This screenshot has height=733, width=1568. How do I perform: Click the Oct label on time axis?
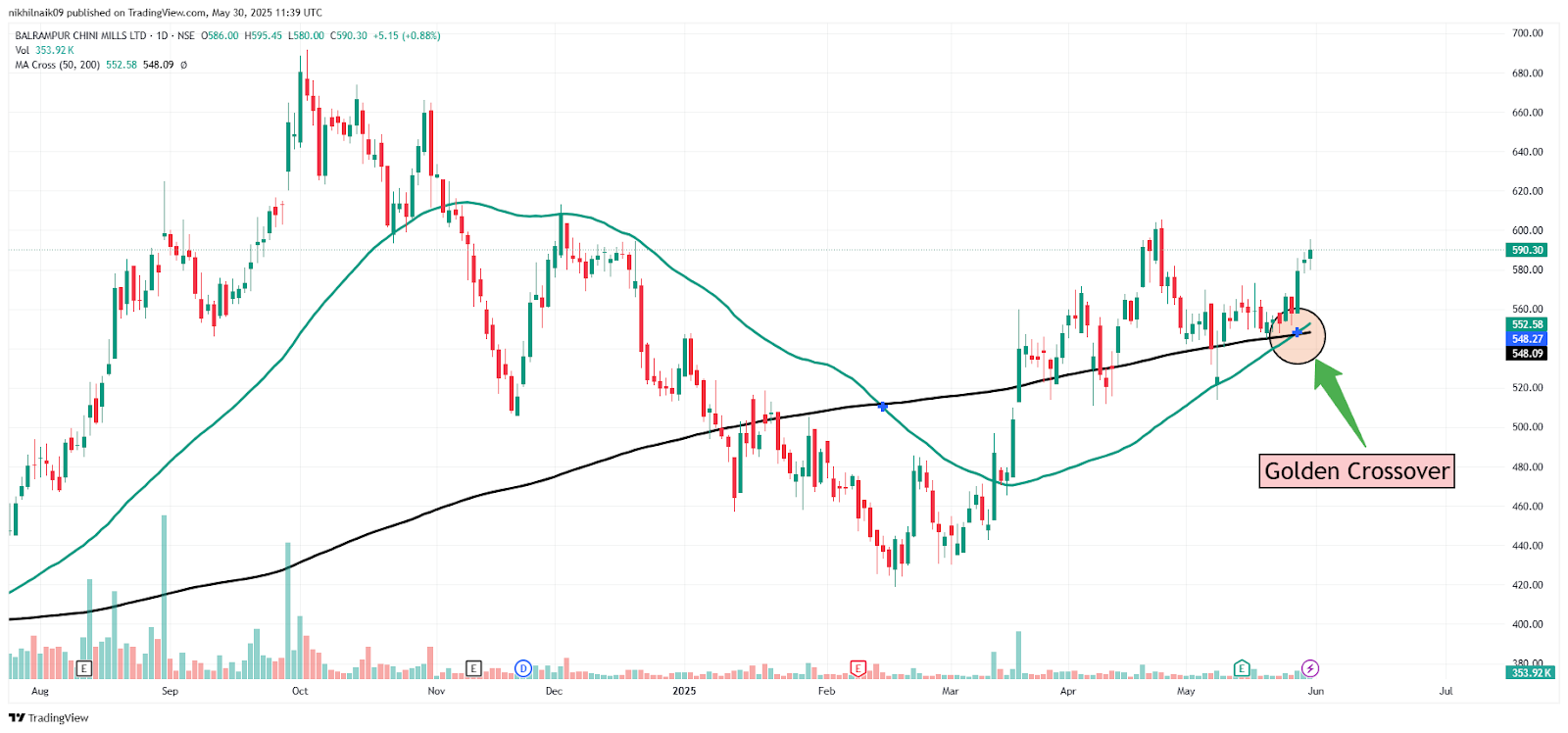tap(300, 691)
